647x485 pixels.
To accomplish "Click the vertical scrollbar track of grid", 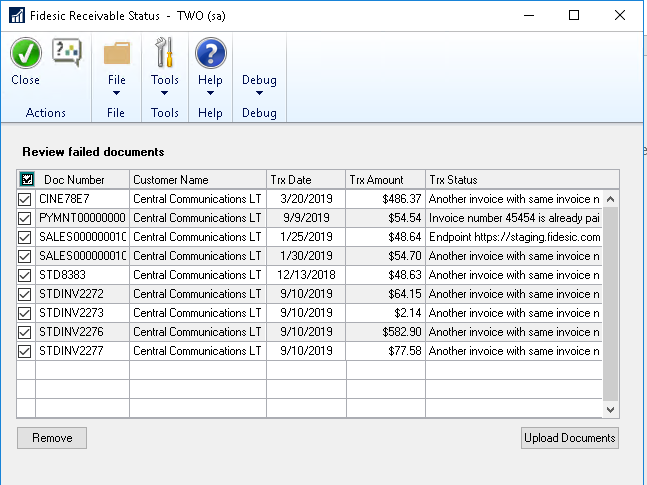I will pos(611,304).
